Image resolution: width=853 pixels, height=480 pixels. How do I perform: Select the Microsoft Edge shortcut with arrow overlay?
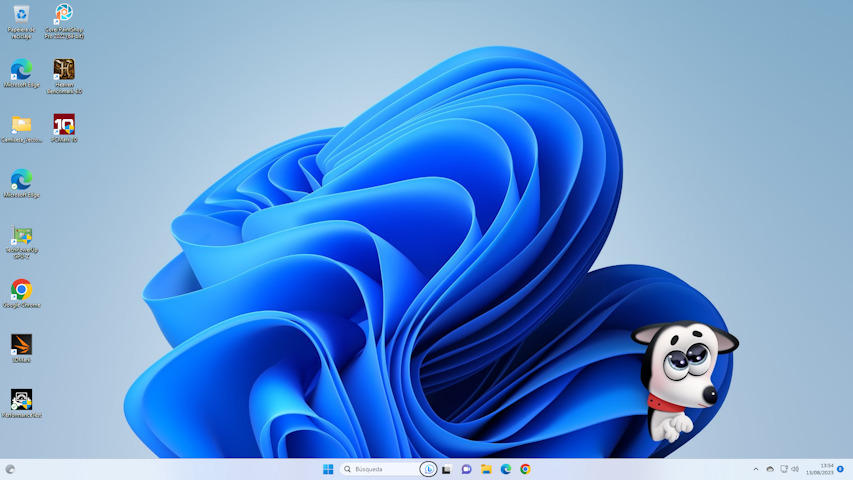pyautogui.click(x=21, y=73)
